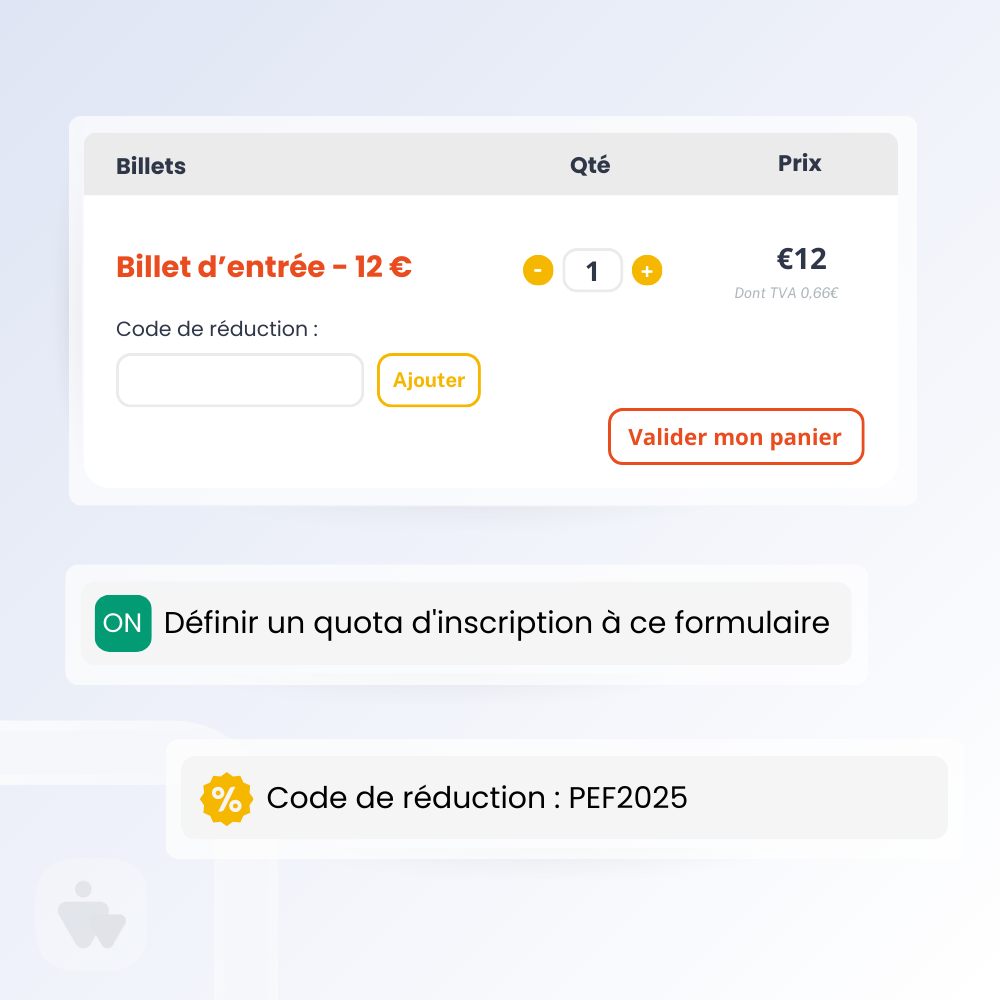The width and height of the screenshot is (1000, 1000).
Task: Increase ticket quantity with plus button
Action: point(647,270)
